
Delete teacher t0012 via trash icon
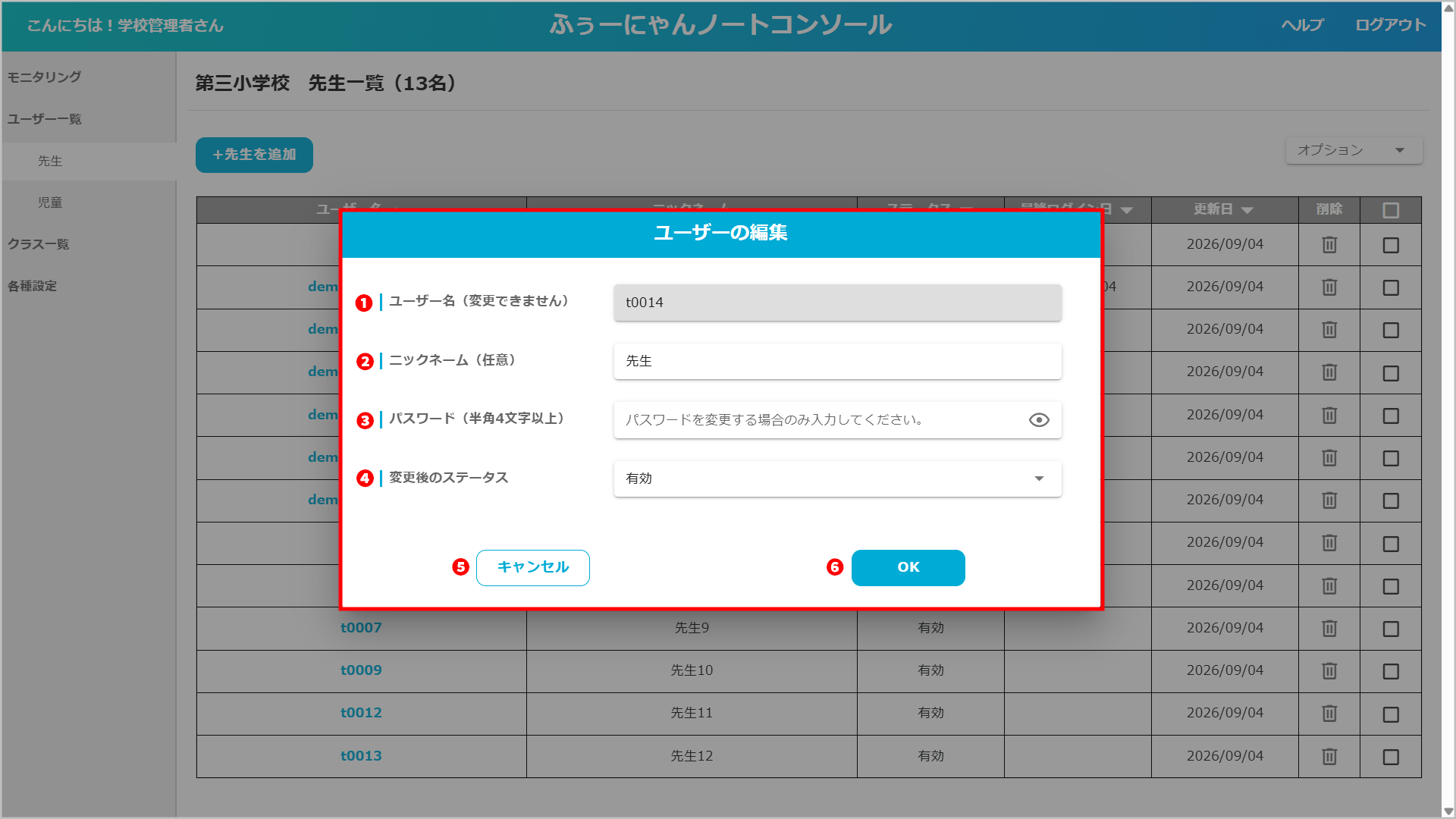point(1329,714)
